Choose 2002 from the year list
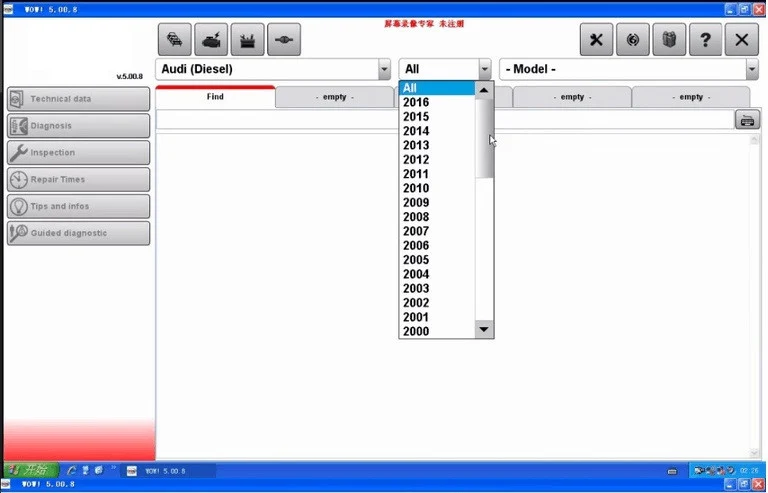This screenshot has height=493, width=768. 437,303
